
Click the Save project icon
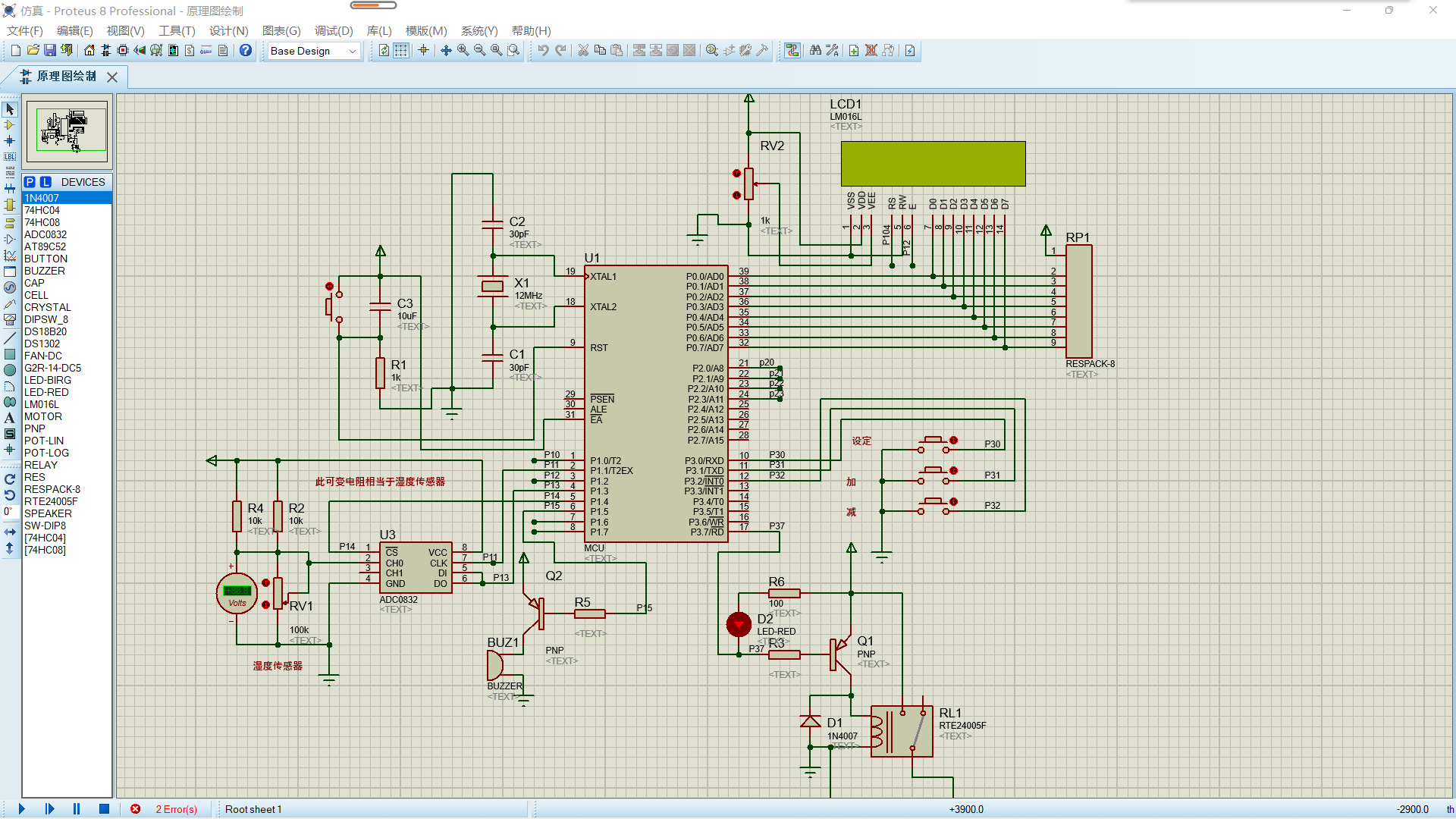(50, 50)
